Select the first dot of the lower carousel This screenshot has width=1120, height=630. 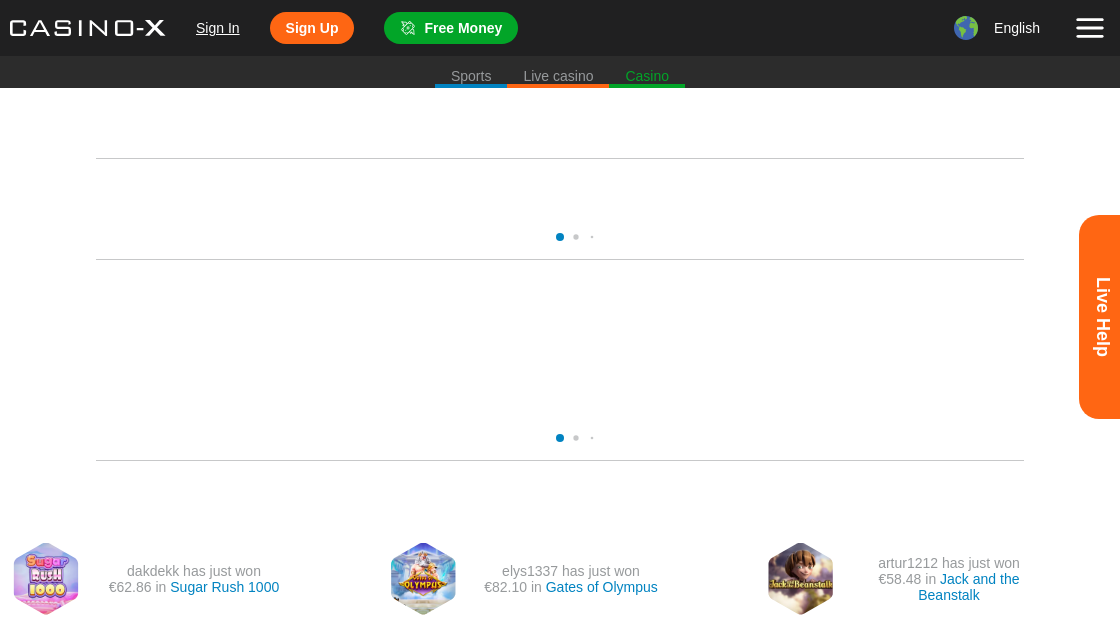pos(560,438)
